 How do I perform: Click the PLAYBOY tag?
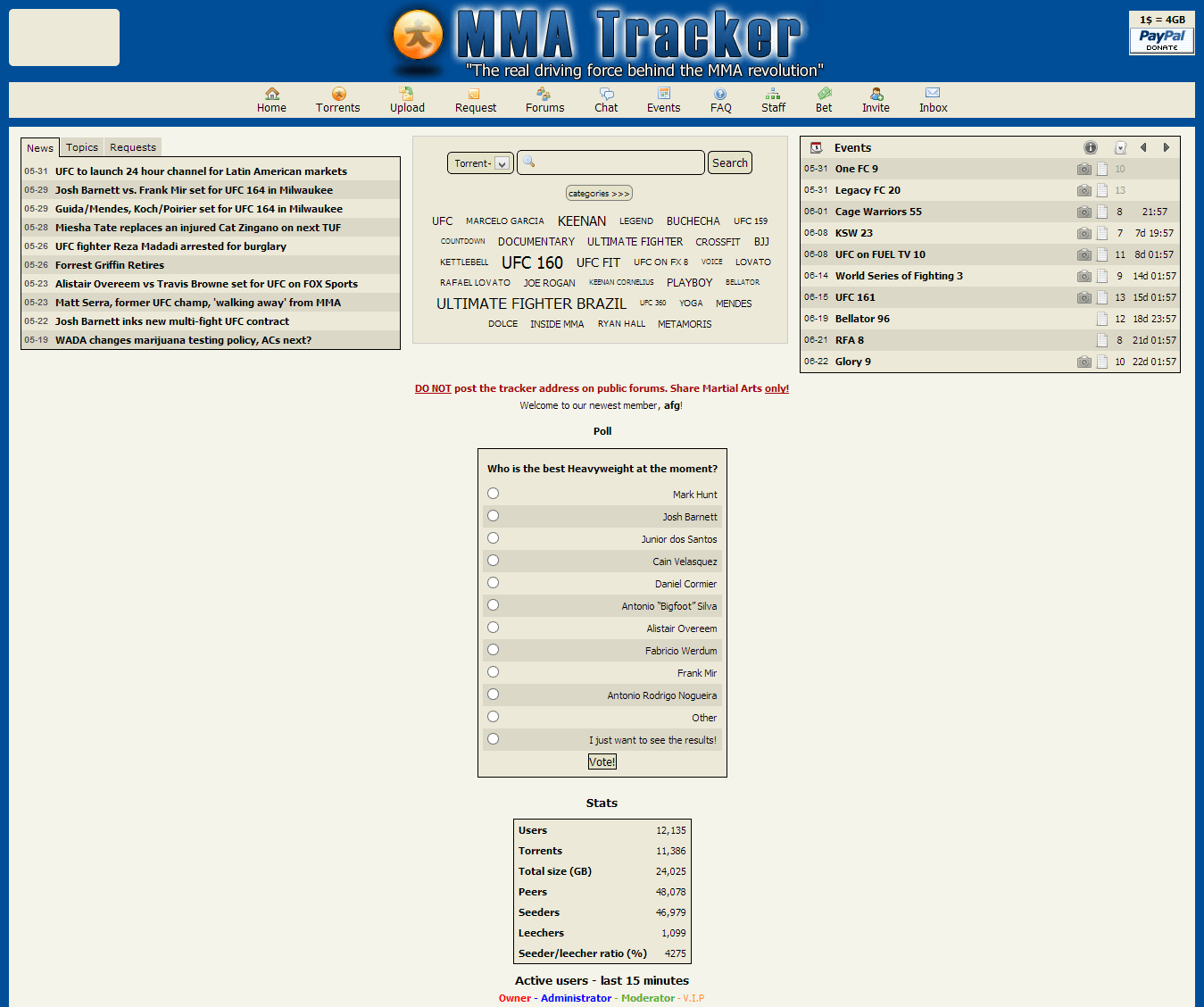(690, 283)
